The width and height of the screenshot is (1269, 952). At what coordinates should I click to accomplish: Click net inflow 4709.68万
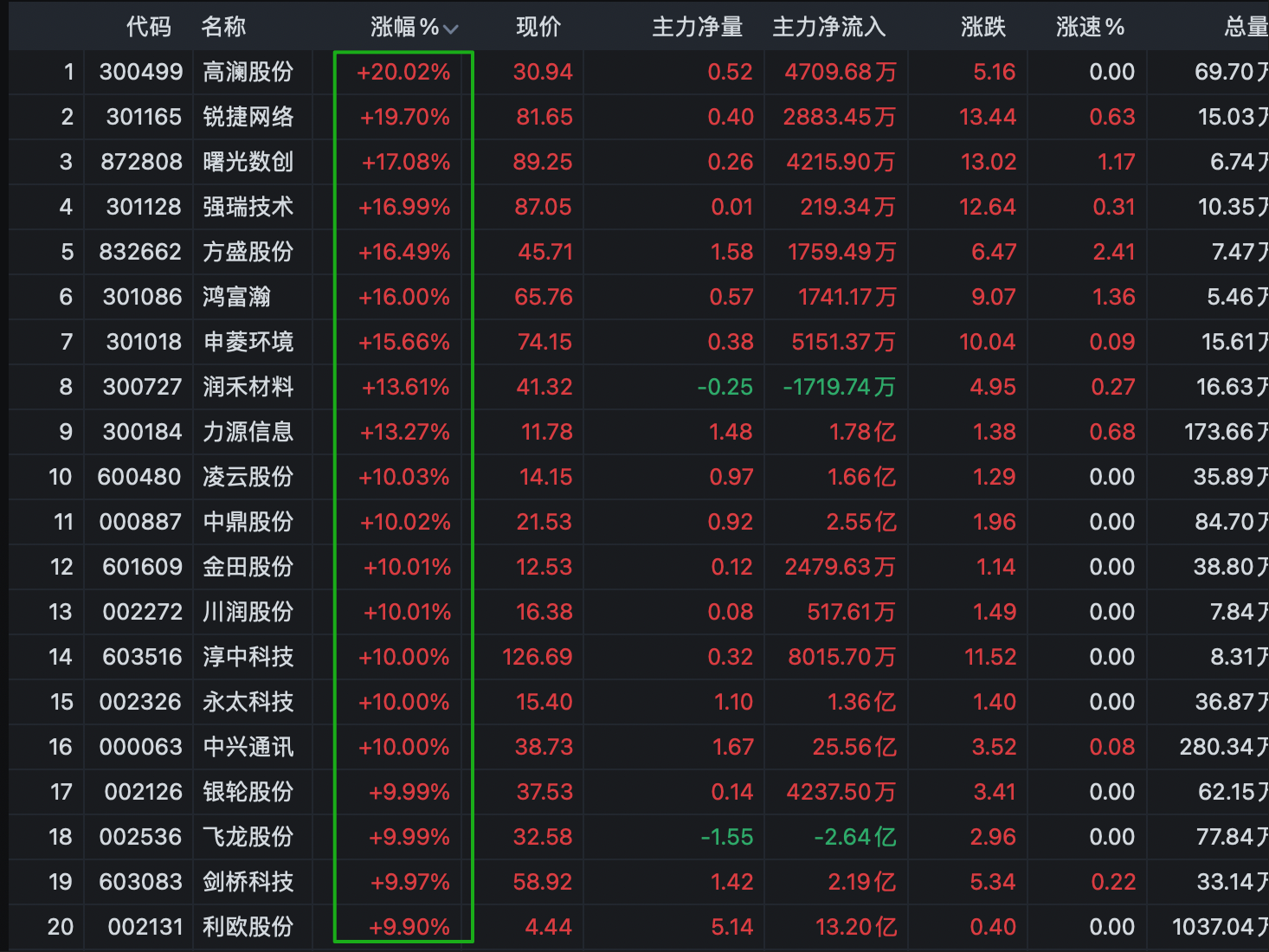pyautogui.click(x=841, y=72)
